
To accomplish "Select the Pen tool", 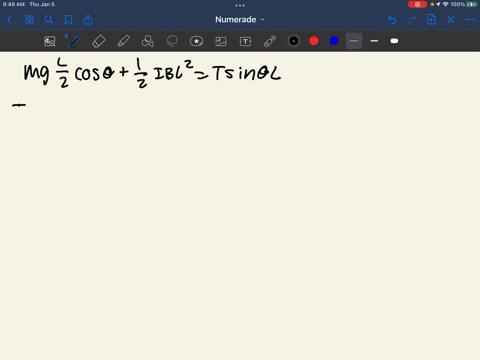I will pos(74,41).
